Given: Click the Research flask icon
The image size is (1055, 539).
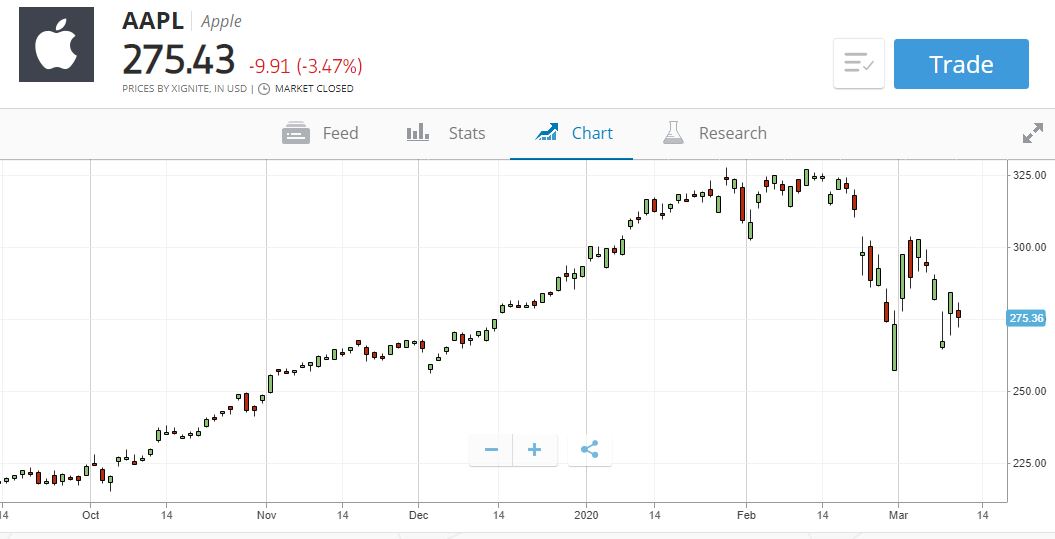Looking at the screenshot, I should (673, 133).
